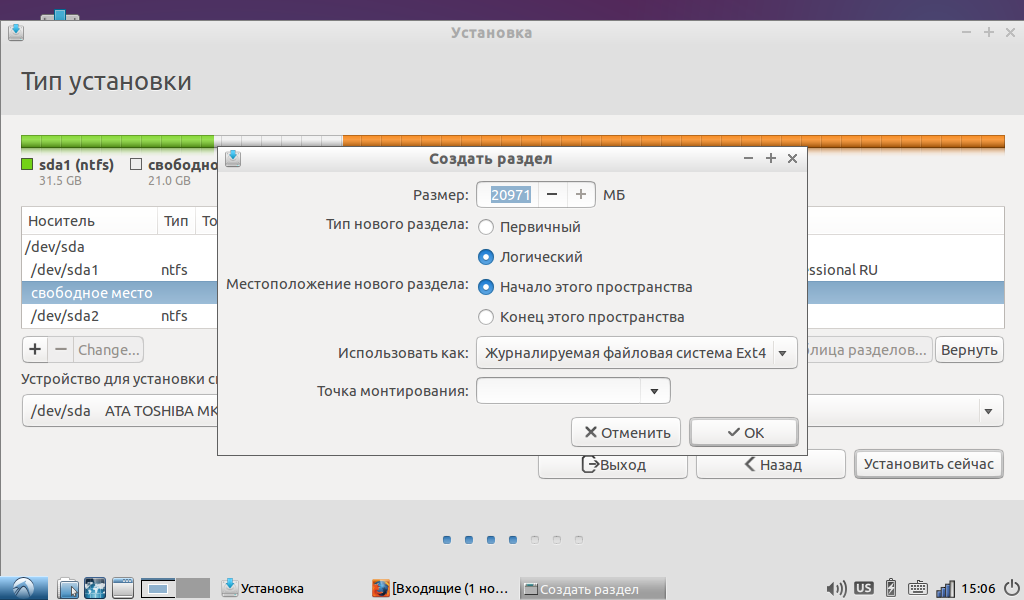Click the свободно white legend swatch
The width and height of the screenshot is (1024, 600).
tap(136, 164)
